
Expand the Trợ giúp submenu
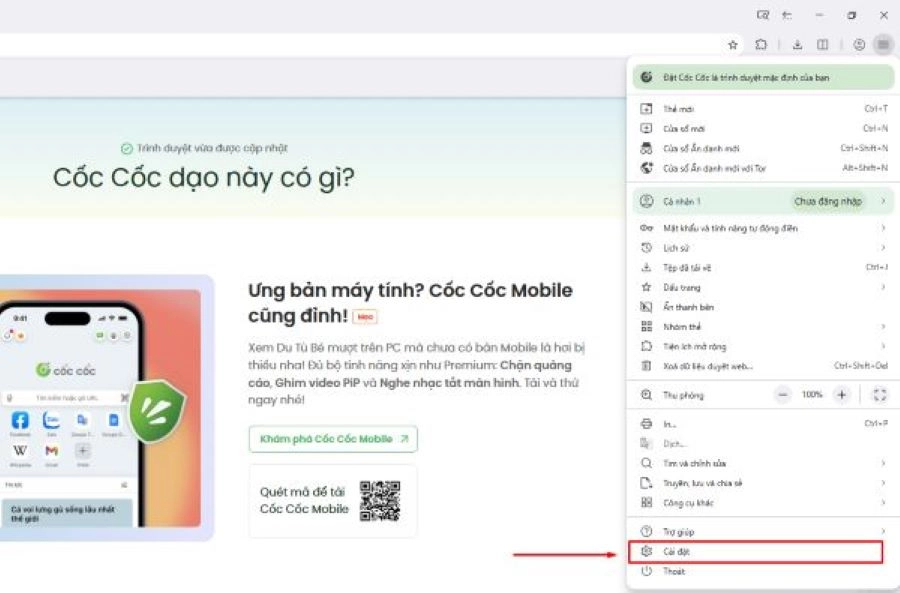pyautogui.click(x=763, y=532)
